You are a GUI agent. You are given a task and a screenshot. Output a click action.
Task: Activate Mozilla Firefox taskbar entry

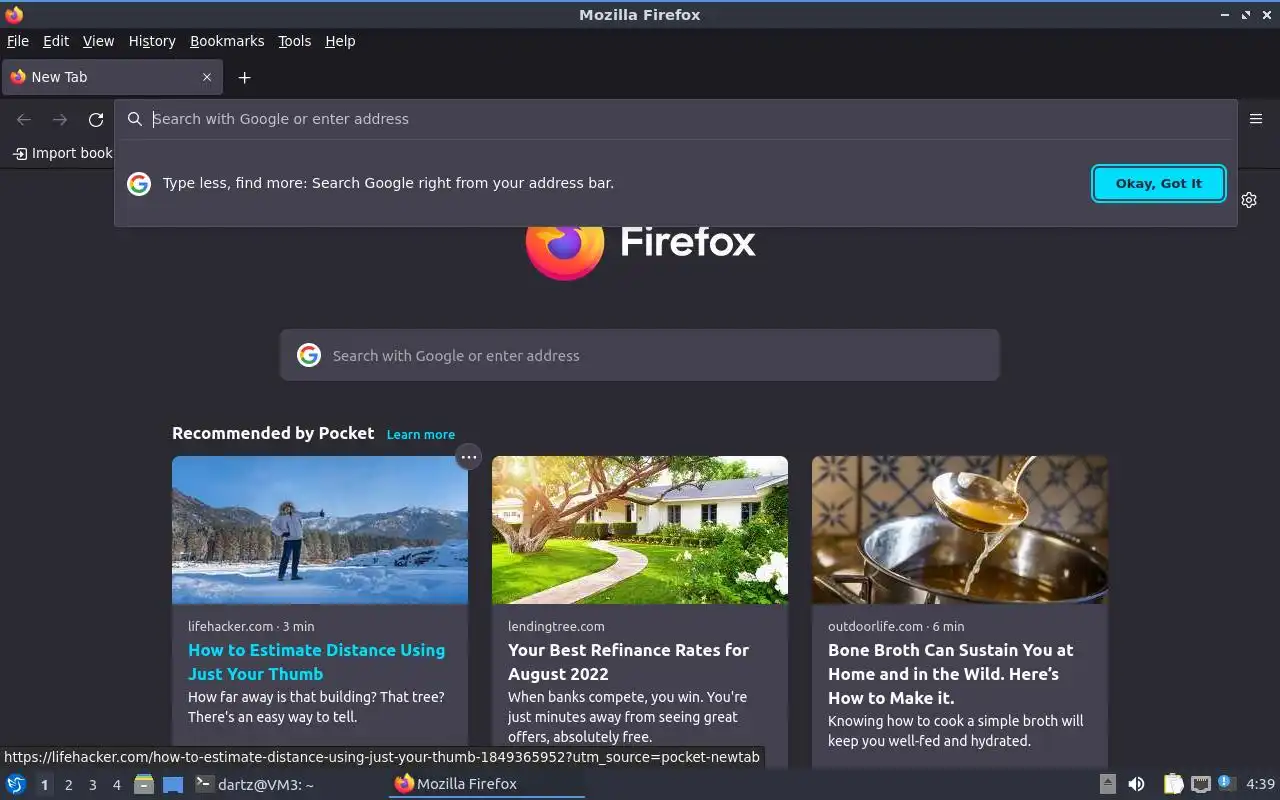click(x=486, y=784)
